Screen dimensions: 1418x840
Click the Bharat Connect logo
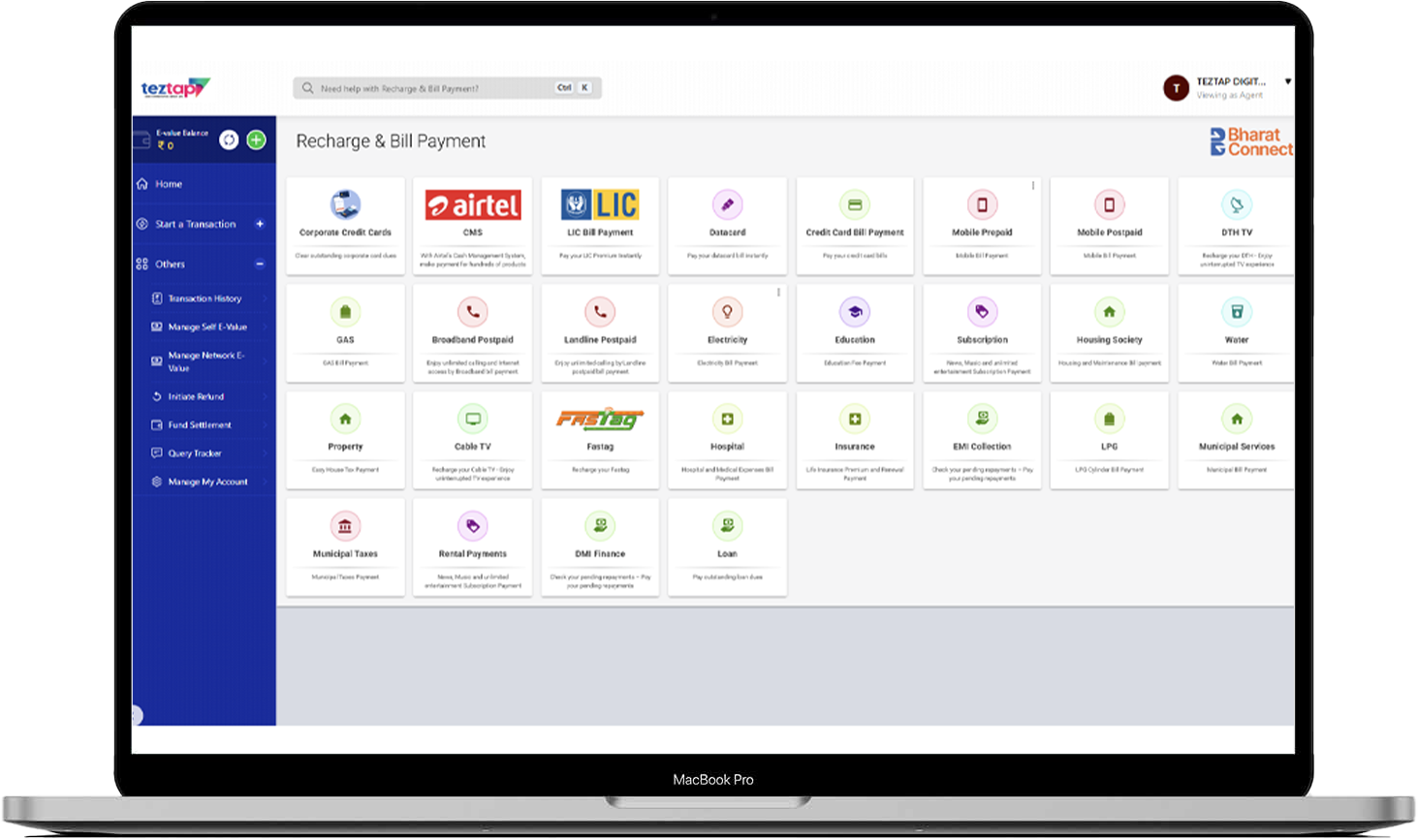(x=1250, y=141)
